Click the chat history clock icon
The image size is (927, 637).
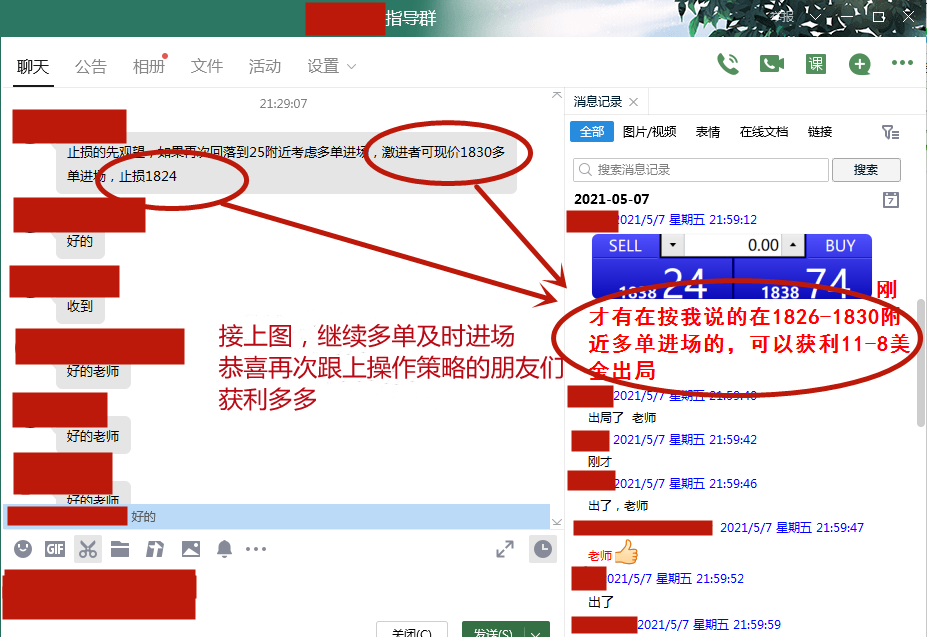pos(543,549)
